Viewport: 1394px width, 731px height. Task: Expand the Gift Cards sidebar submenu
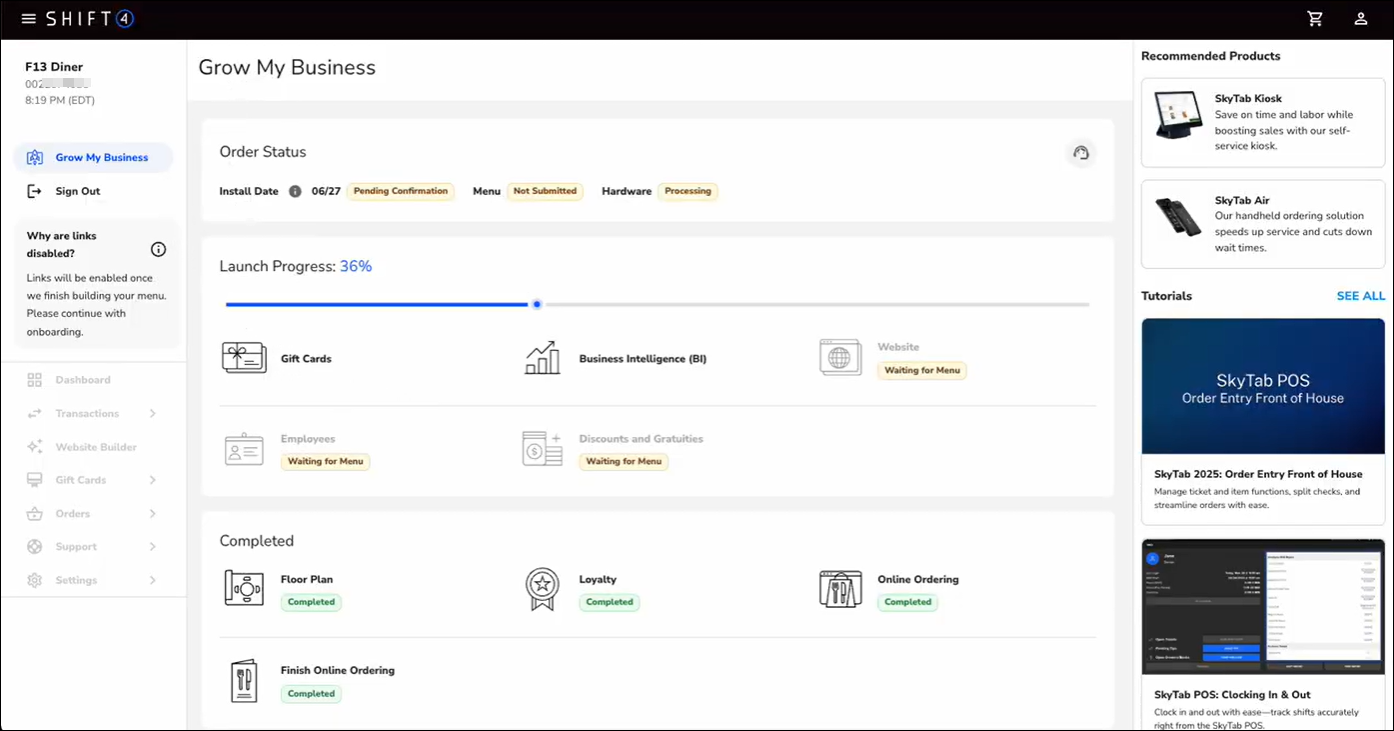pos(152,481)
